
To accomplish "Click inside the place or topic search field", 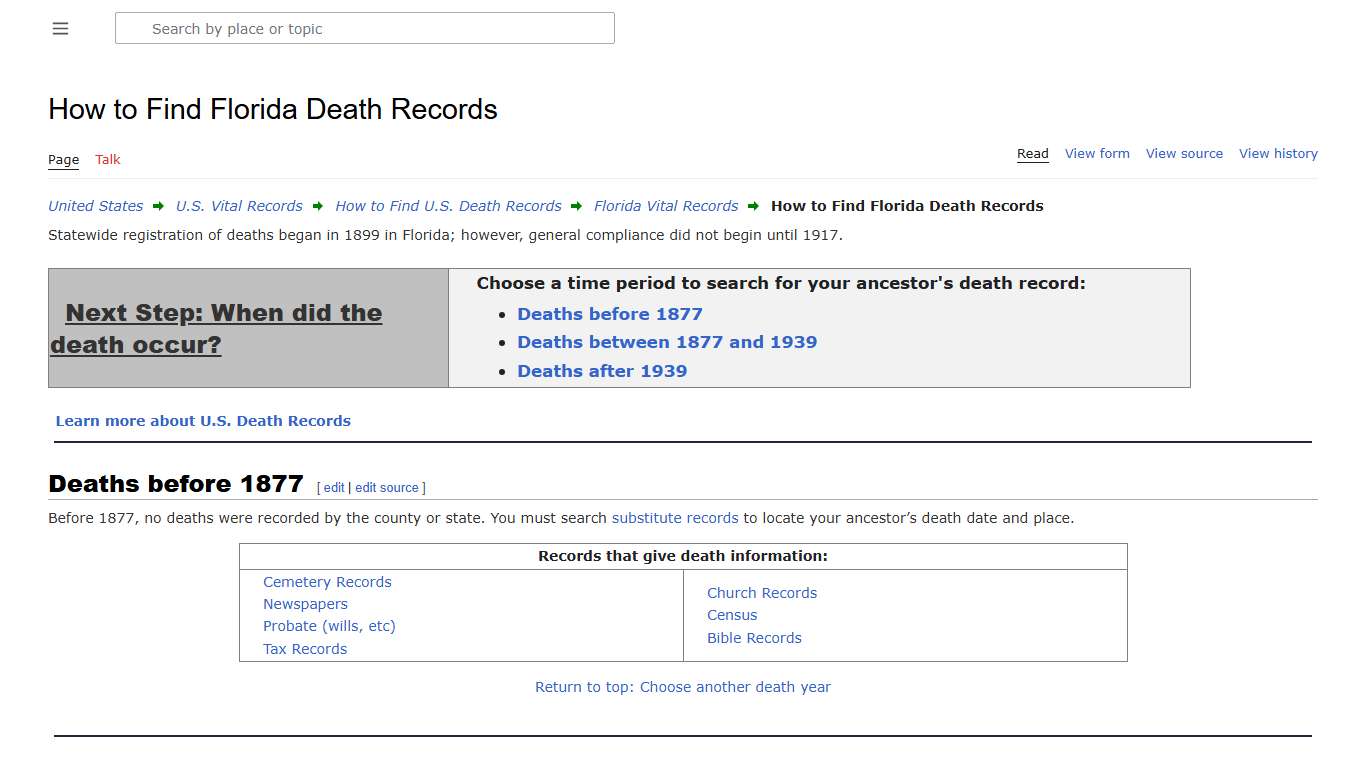I will coord(365,28).
